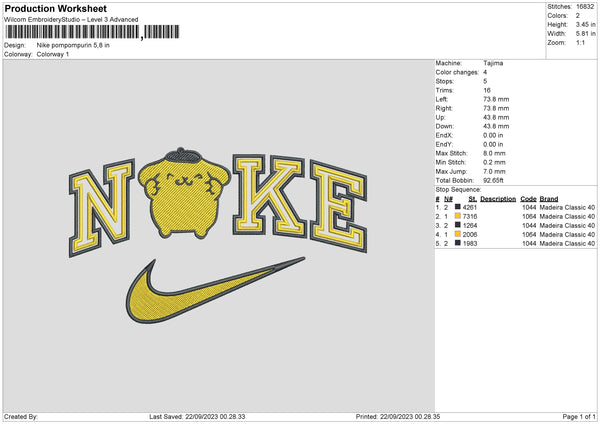Click the yellow swatch in stop row 2
The height and width of the screenshot is (424, 600).
(x=458, y=216)
